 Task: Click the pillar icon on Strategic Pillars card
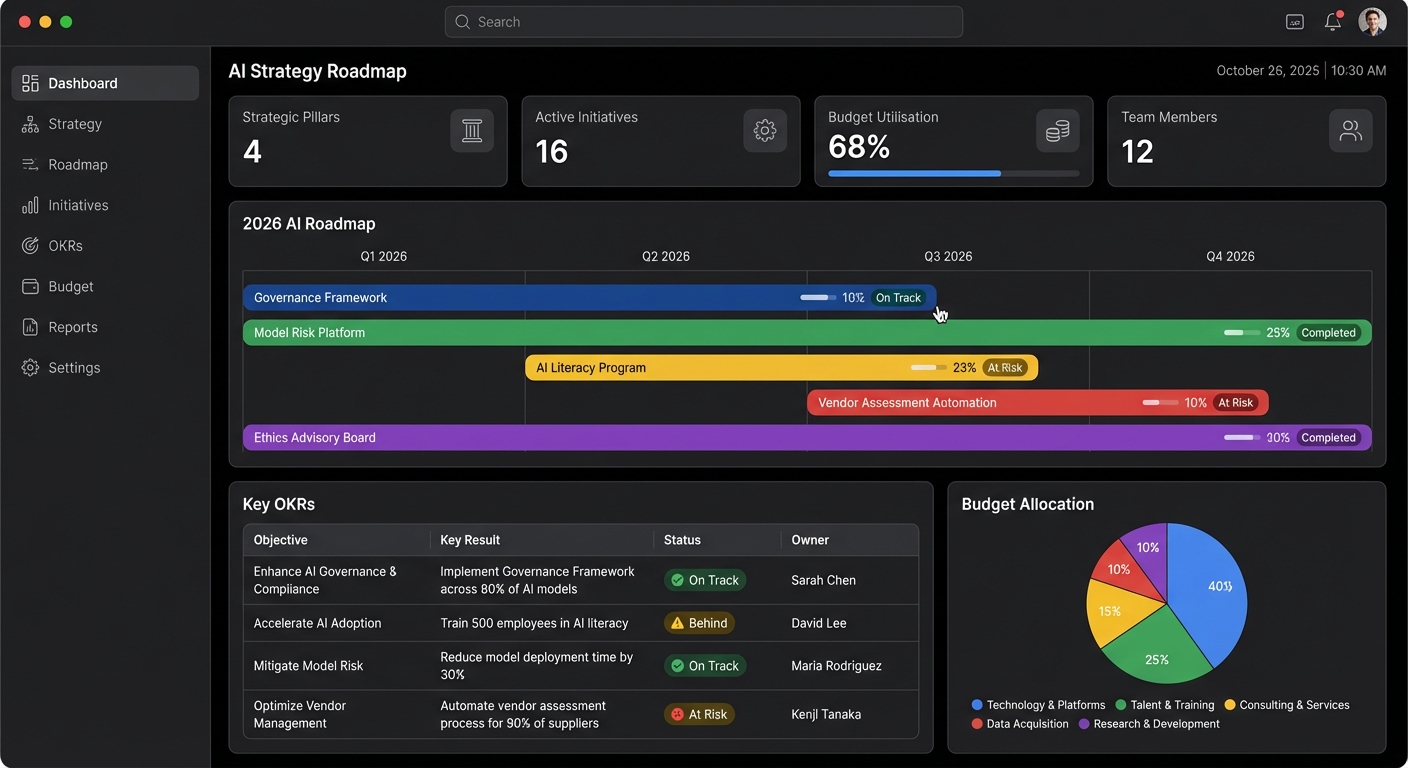tap(472, 130)
